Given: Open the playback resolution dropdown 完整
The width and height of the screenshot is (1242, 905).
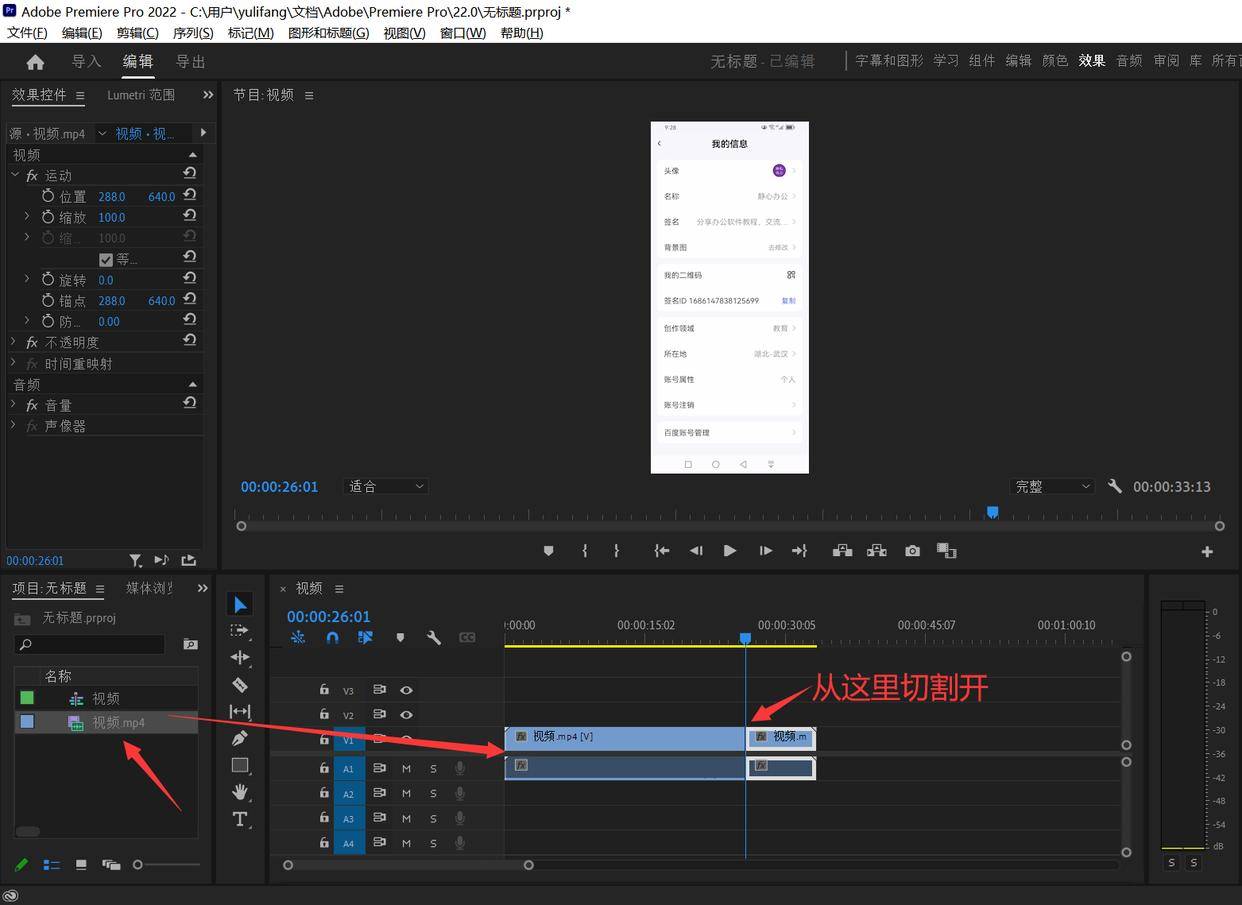Looking at the screenshot, I should [x=1053, y=487].
